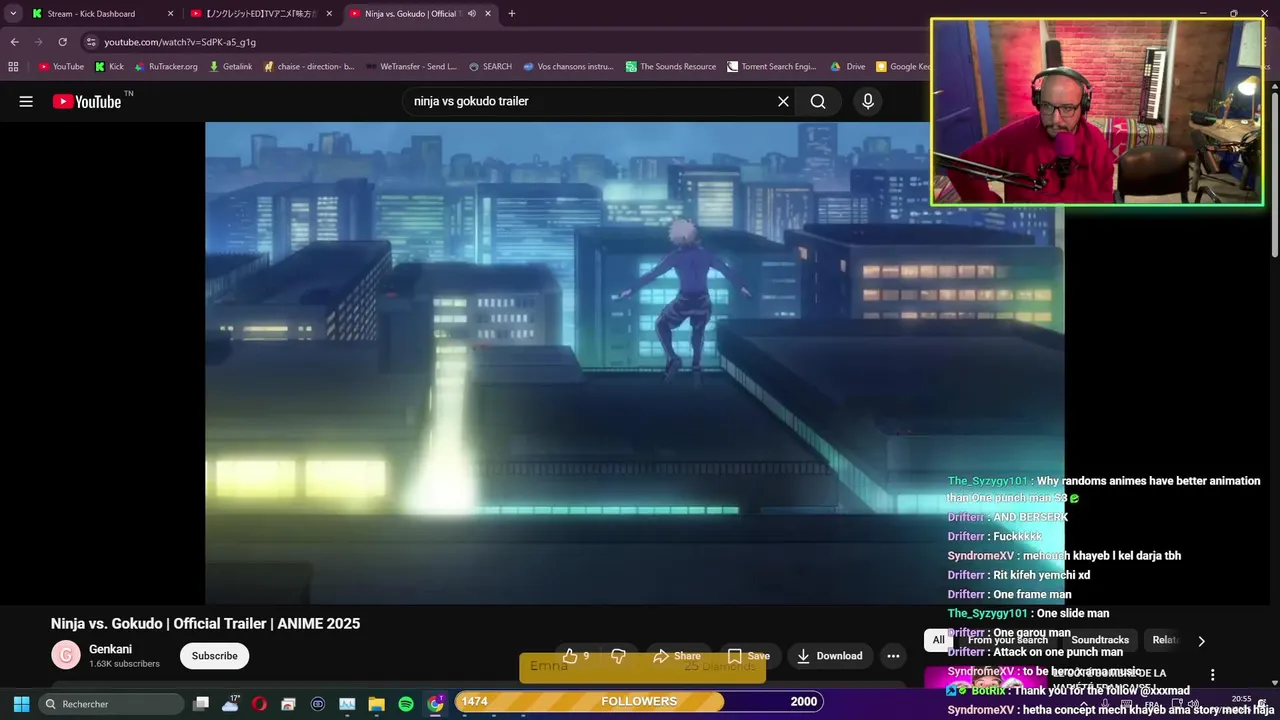
Task: Clear the search box with X
Action: point(783,101)
